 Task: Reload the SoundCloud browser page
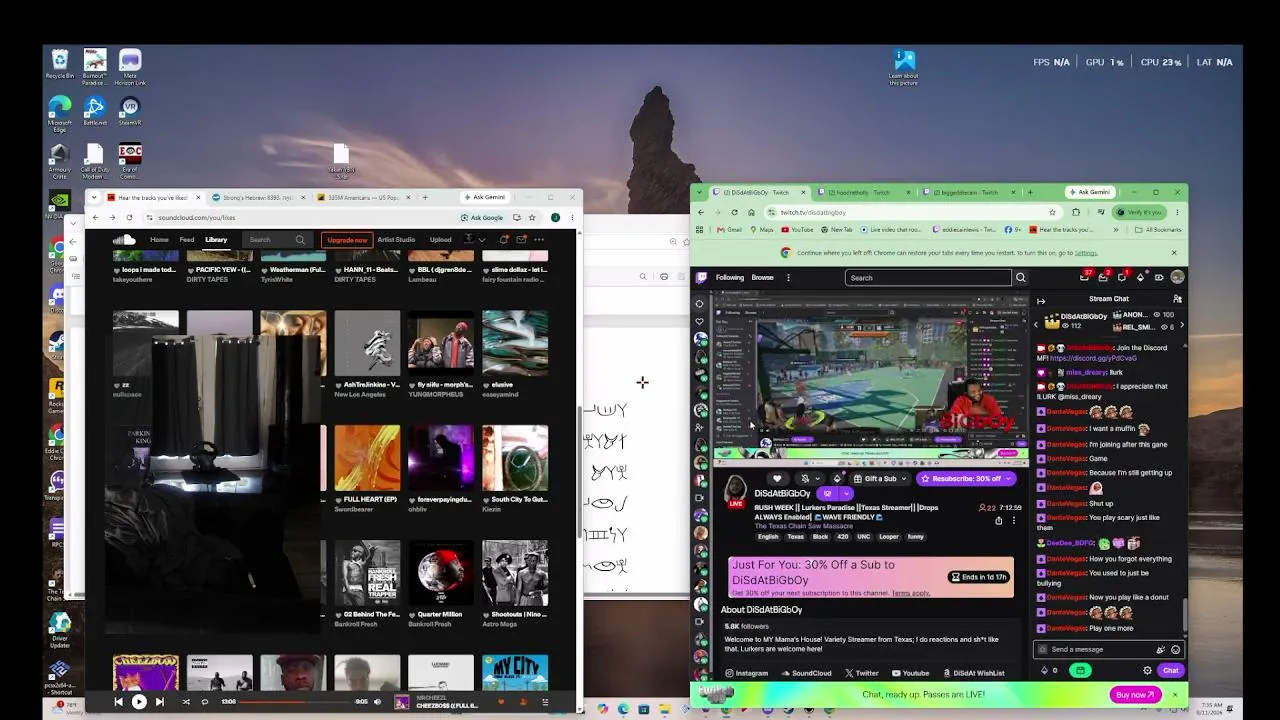pos(129,217)
